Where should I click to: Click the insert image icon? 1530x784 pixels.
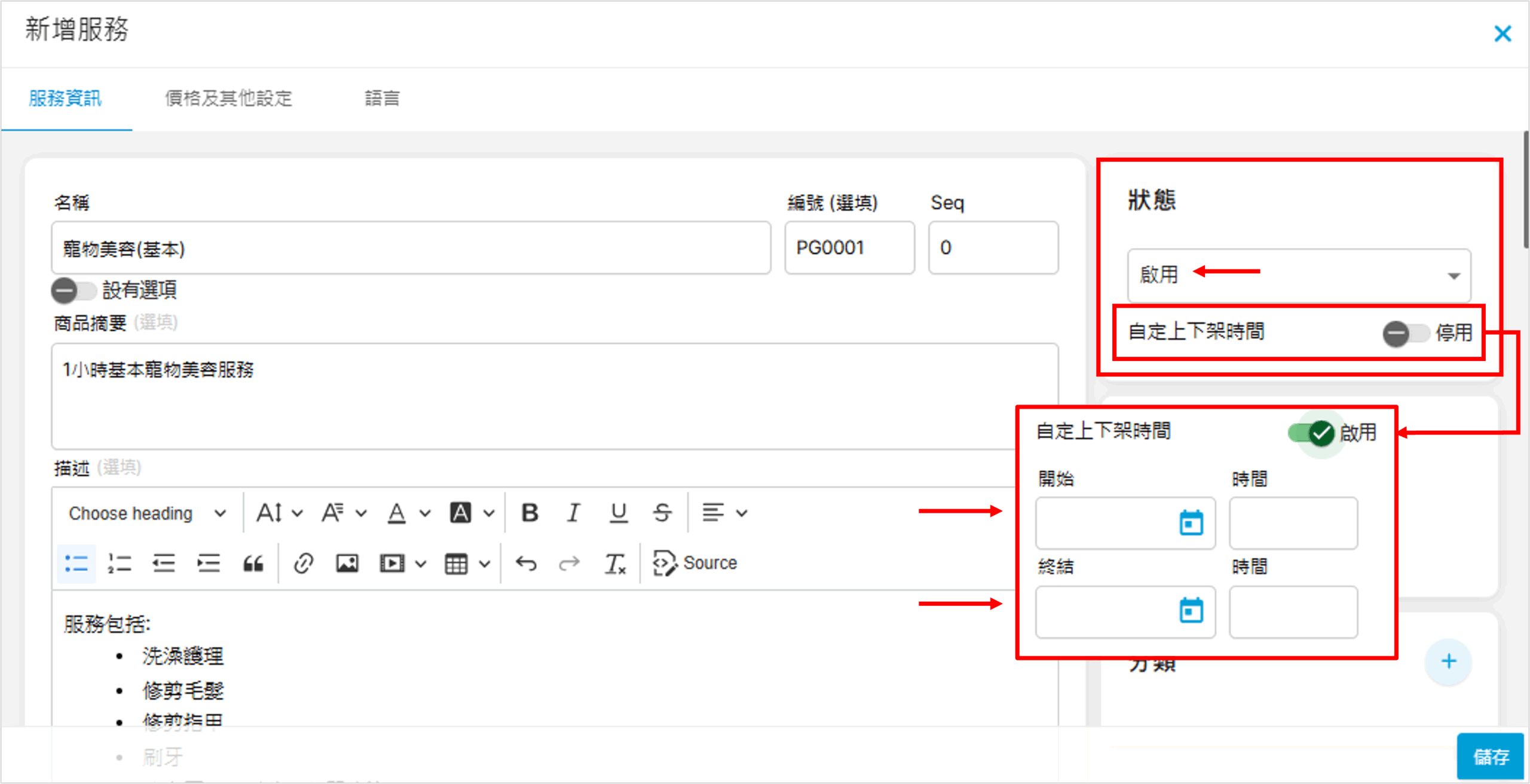click(347, 563)
